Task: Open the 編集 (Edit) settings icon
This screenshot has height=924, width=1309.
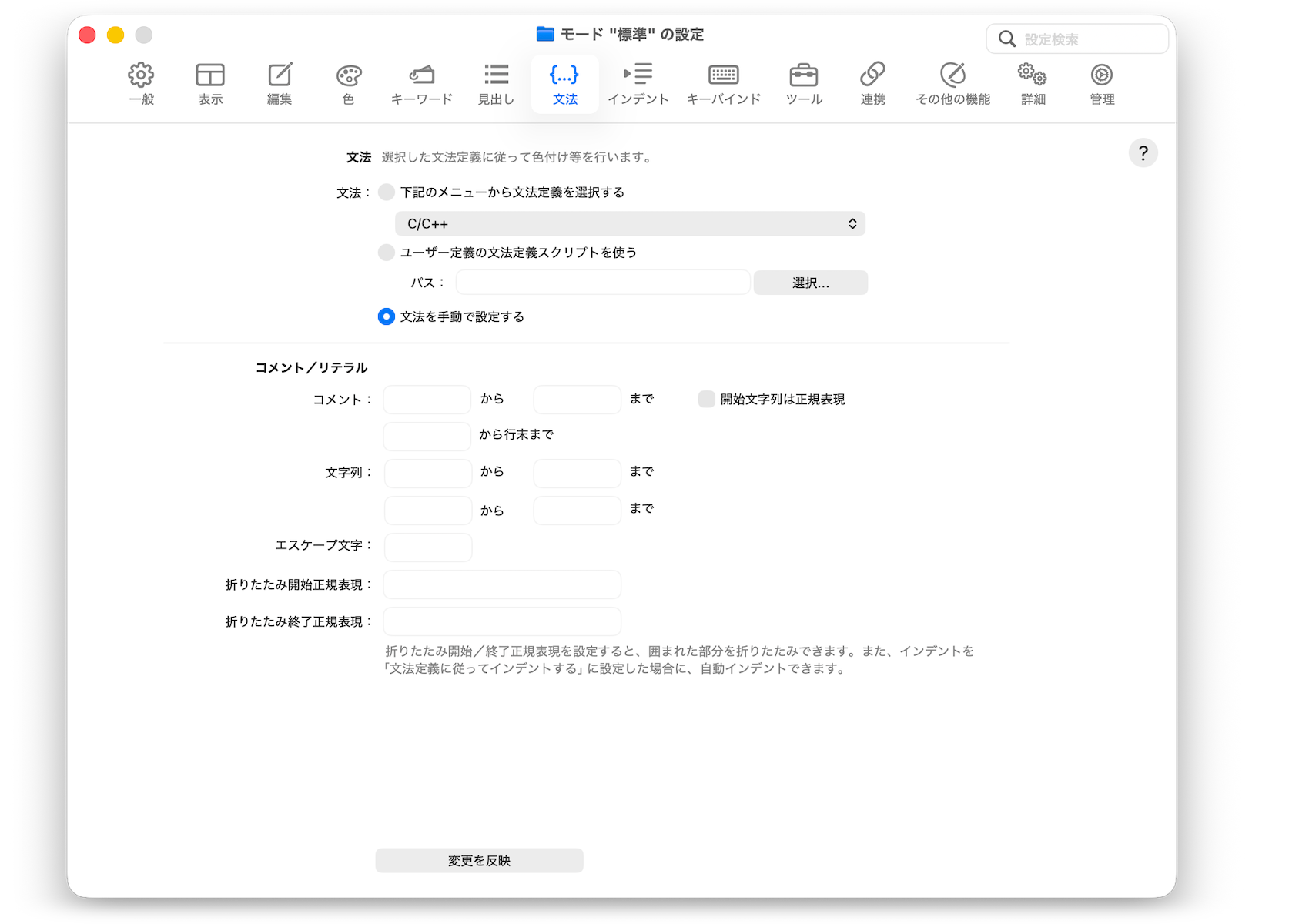Action: (x=280, y=83)
